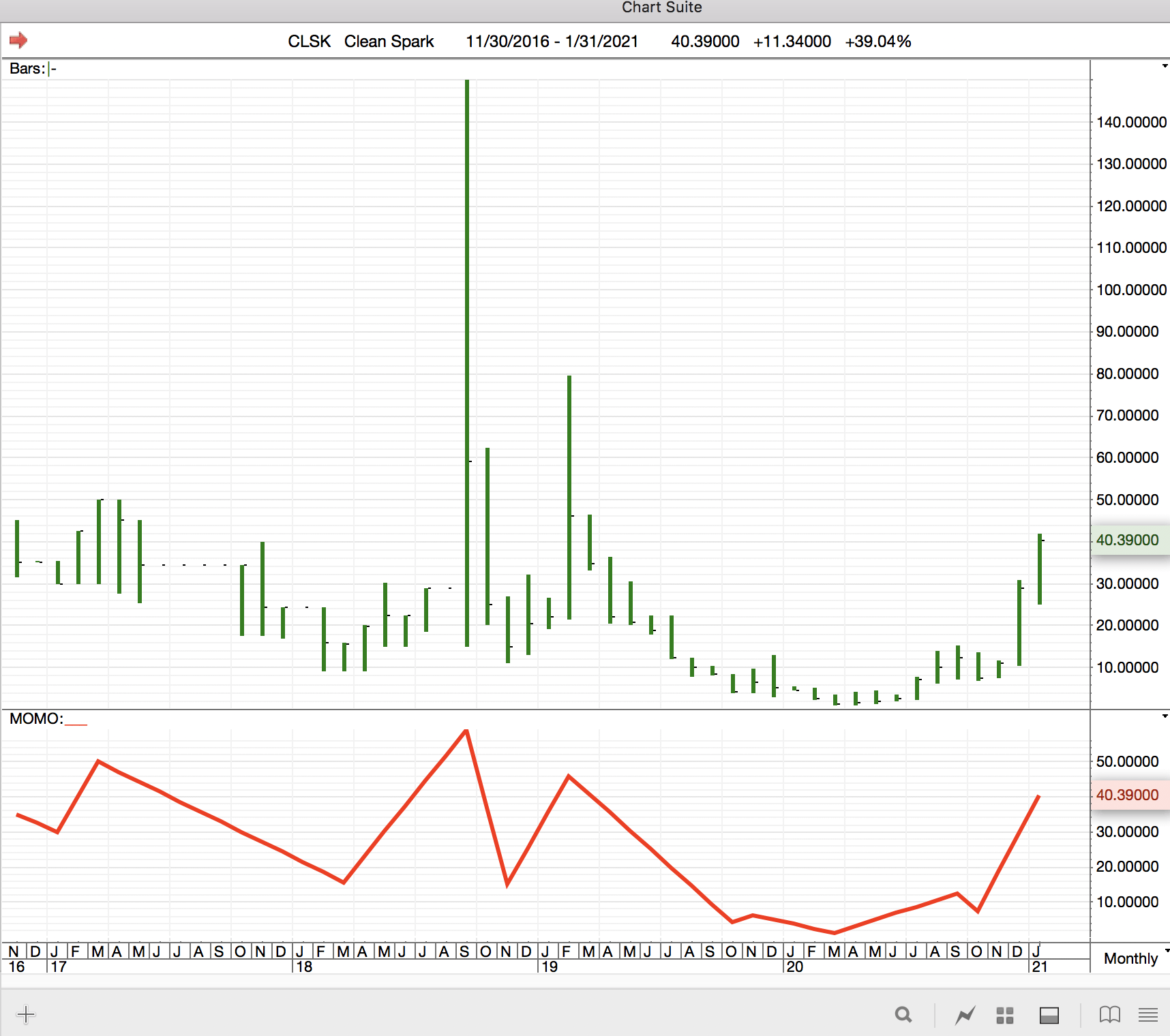
Task: Click the last price 40.39000 in header
Action: [705, 42]
